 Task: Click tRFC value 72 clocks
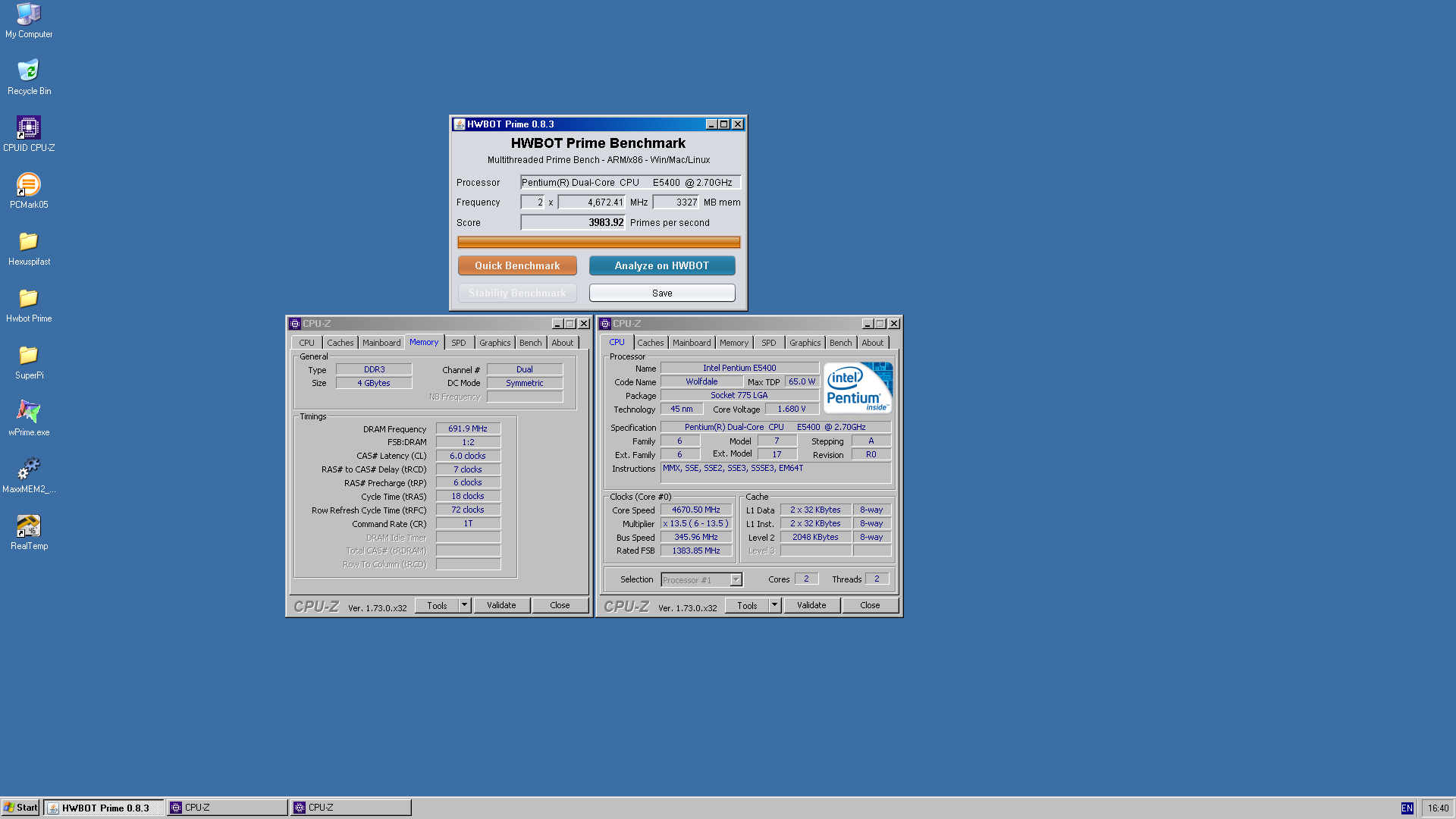click(x=468, y=510)
